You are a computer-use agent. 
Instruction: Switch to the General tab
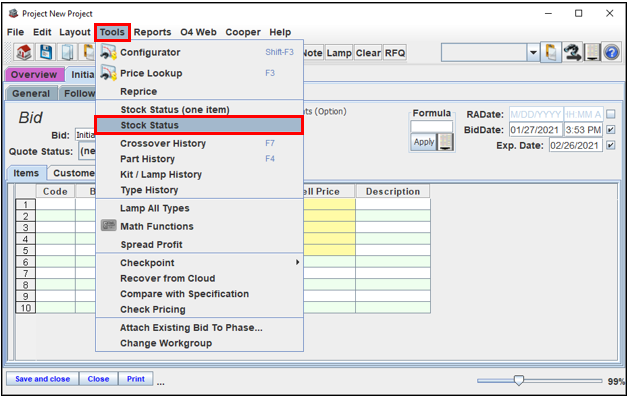[x=31, y=93]
